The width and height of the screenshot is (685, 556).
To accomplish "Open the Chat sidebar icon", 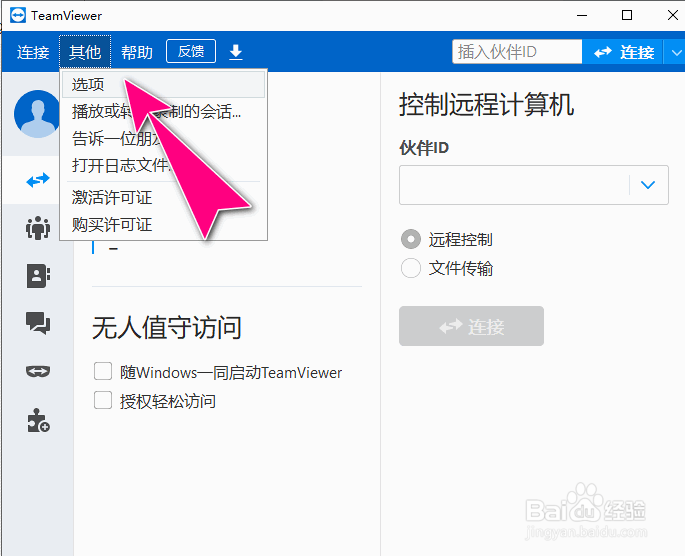I will (x=38, y=323).
